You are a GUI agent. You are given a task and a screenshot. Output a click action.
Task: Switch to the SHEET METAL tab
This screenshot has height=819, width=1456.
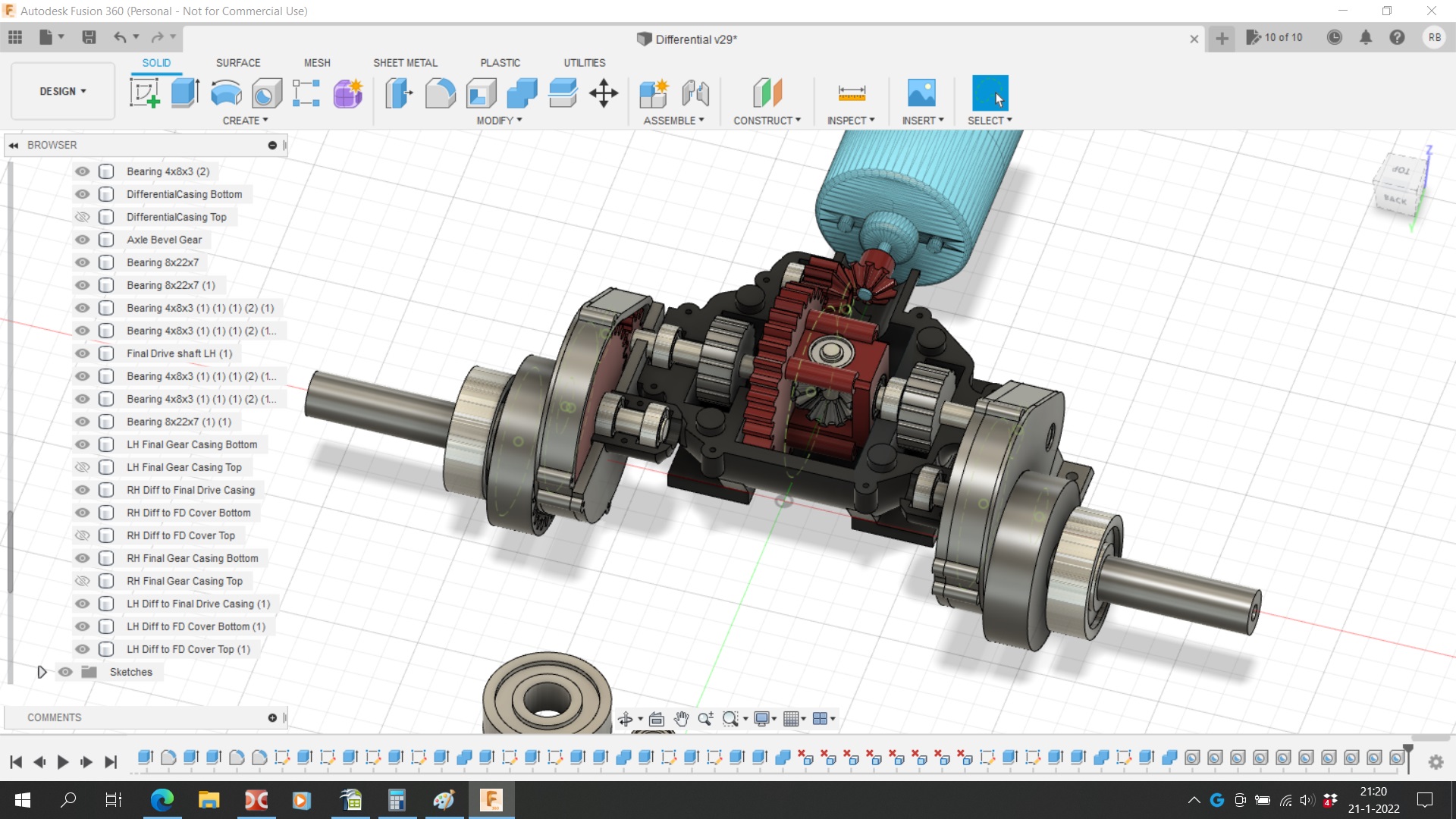[405, 63]
